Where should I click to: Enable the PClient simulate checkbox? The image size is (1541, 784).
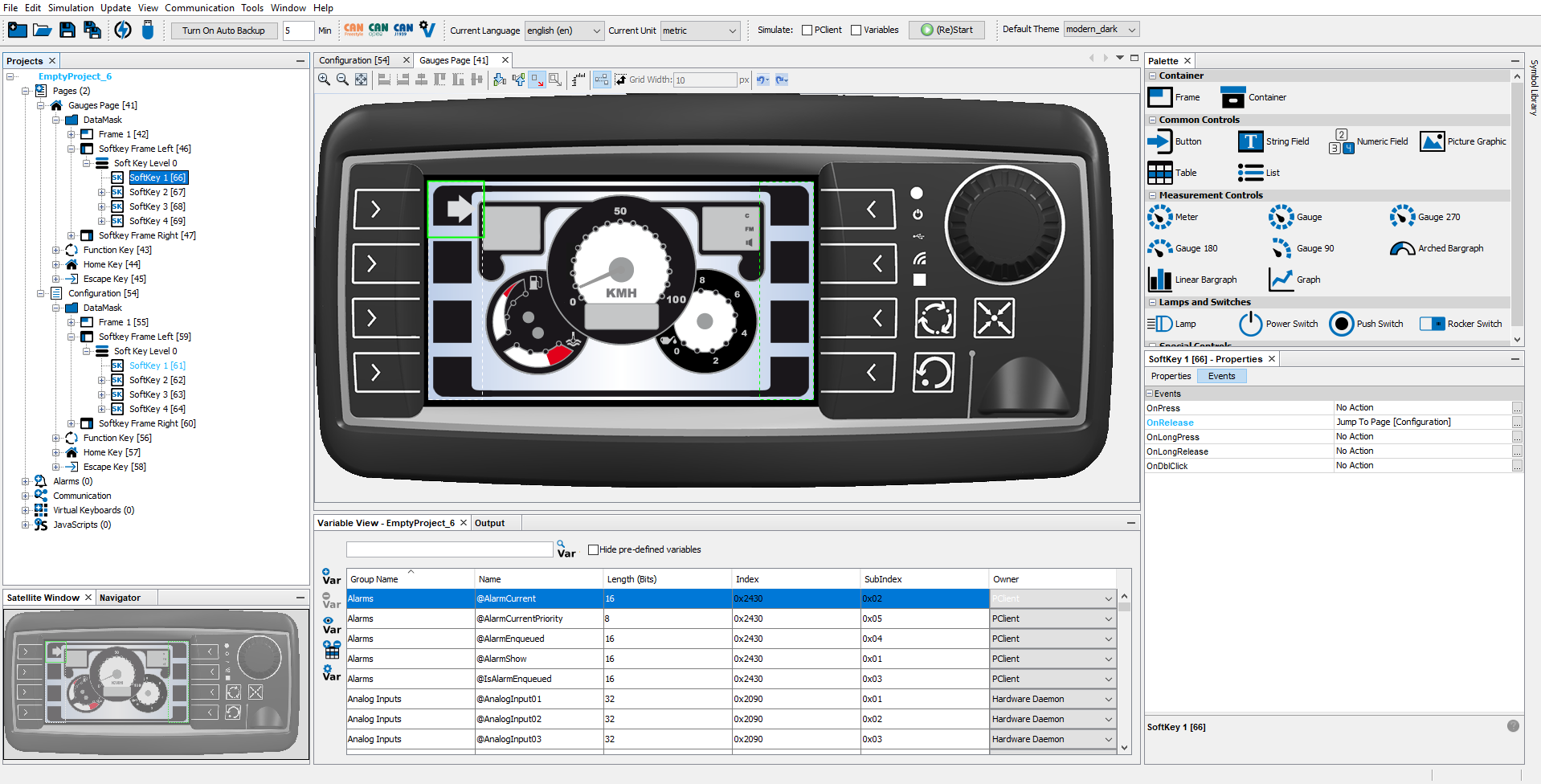(807, 31)
